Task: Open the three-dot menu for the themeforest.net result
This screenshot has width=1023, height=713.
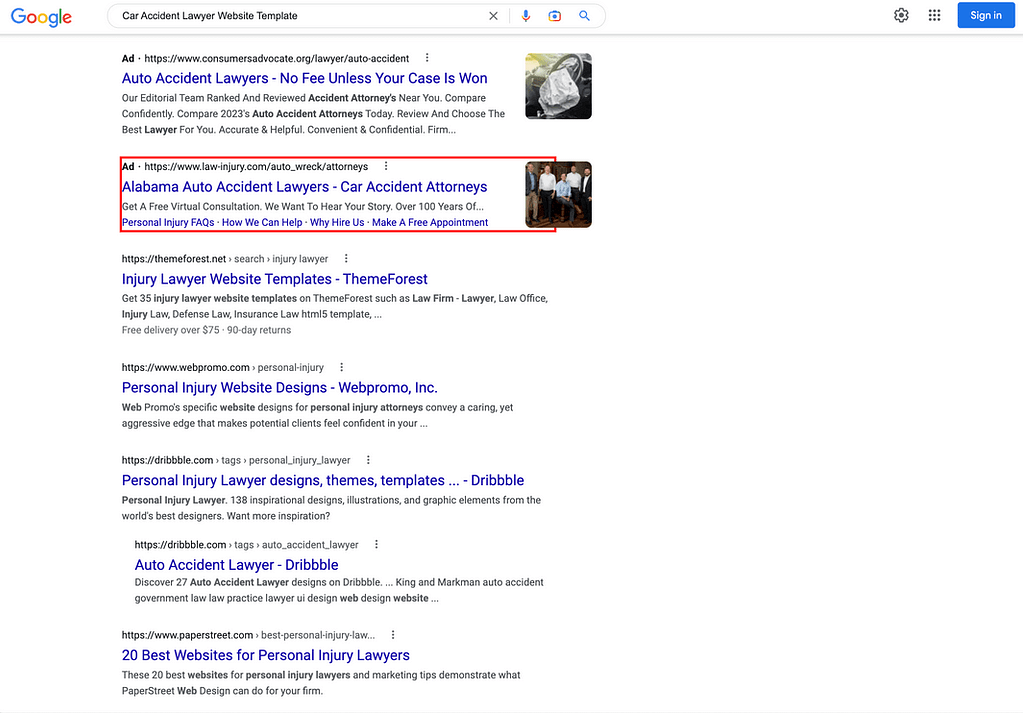Action: [346, 258]
